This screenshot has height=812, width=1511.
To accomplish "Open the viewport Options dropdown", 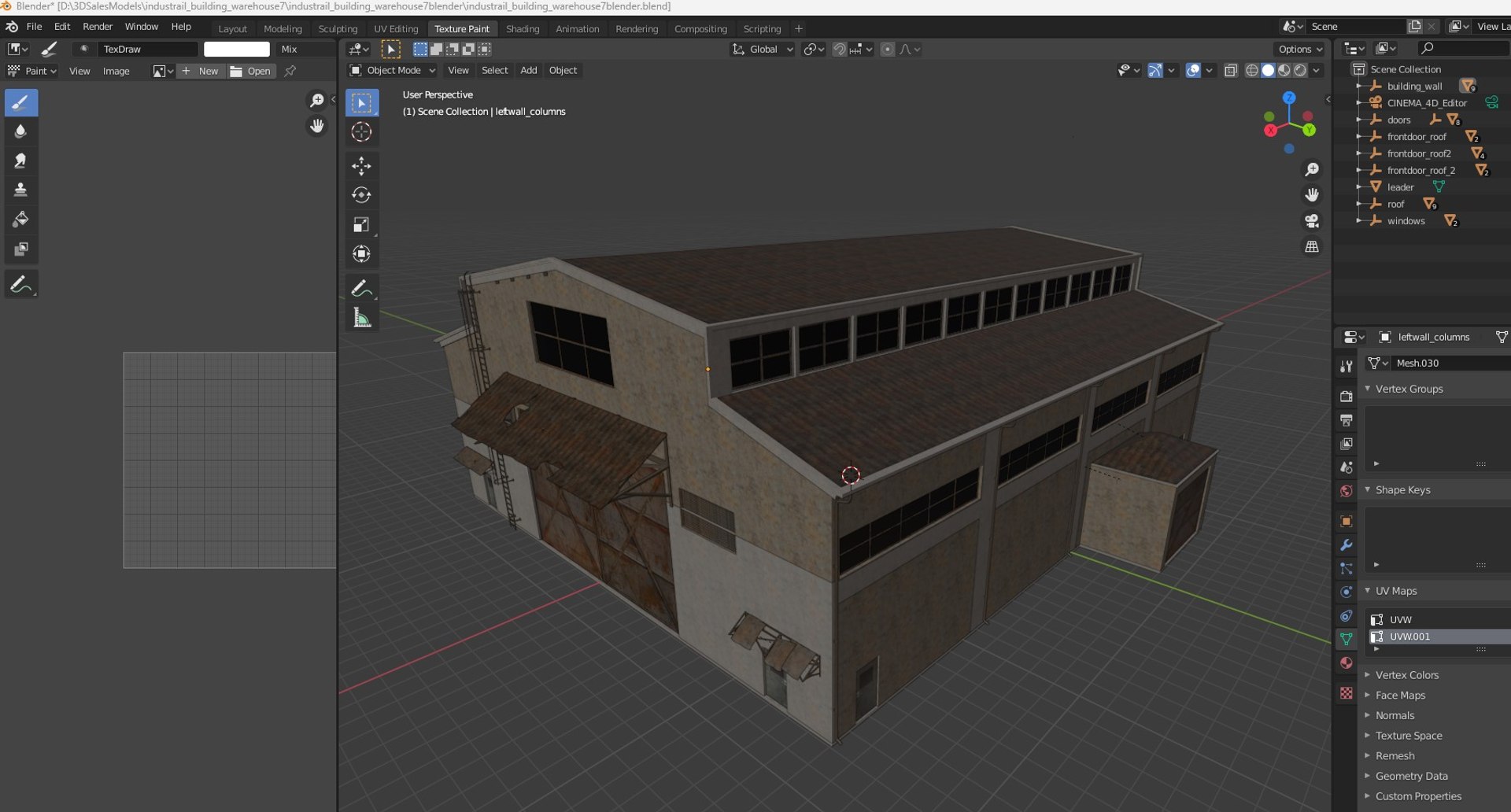I will pyautogui.click(x=1300, y=49).
